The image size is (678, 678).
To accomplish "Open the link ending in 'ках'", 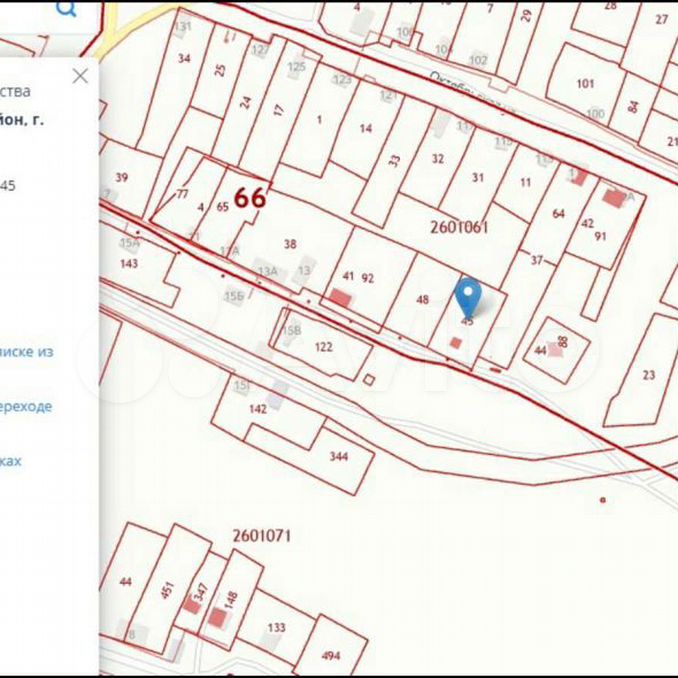I will click(x=11, y=461).
